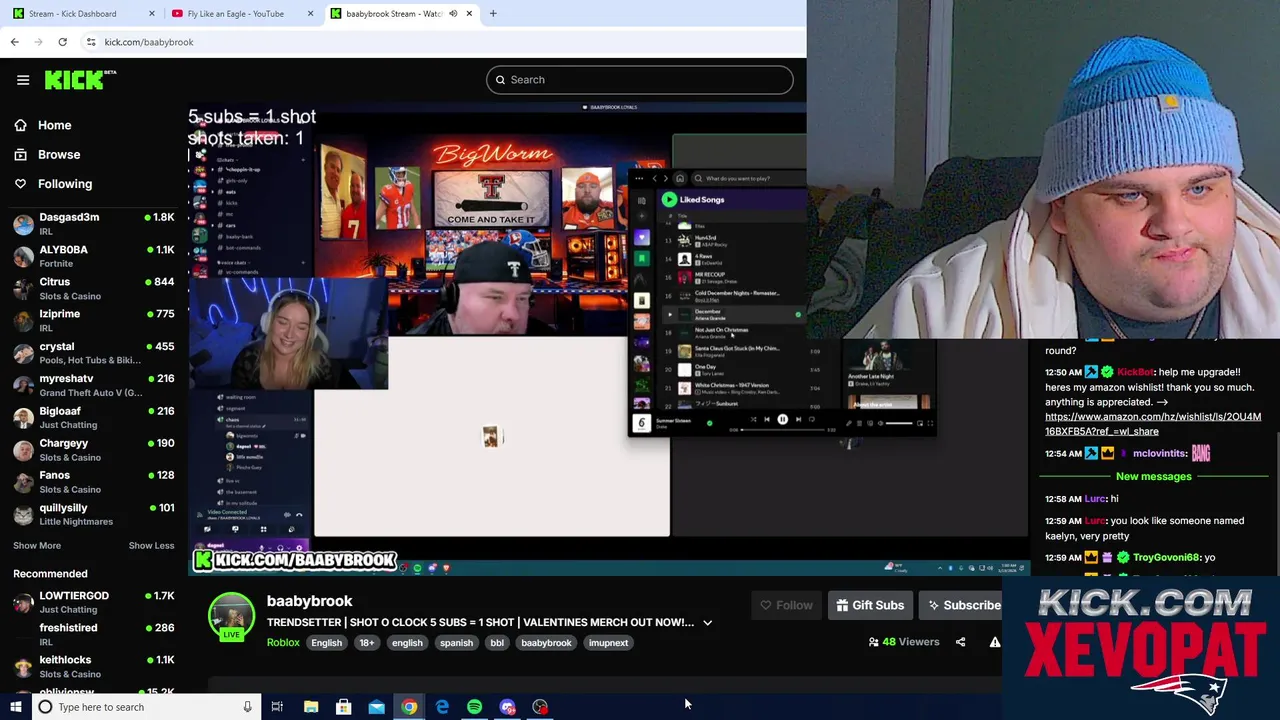Click the Windows Start button
Viewport: 1280px width, 720px height.
point(14,707)
